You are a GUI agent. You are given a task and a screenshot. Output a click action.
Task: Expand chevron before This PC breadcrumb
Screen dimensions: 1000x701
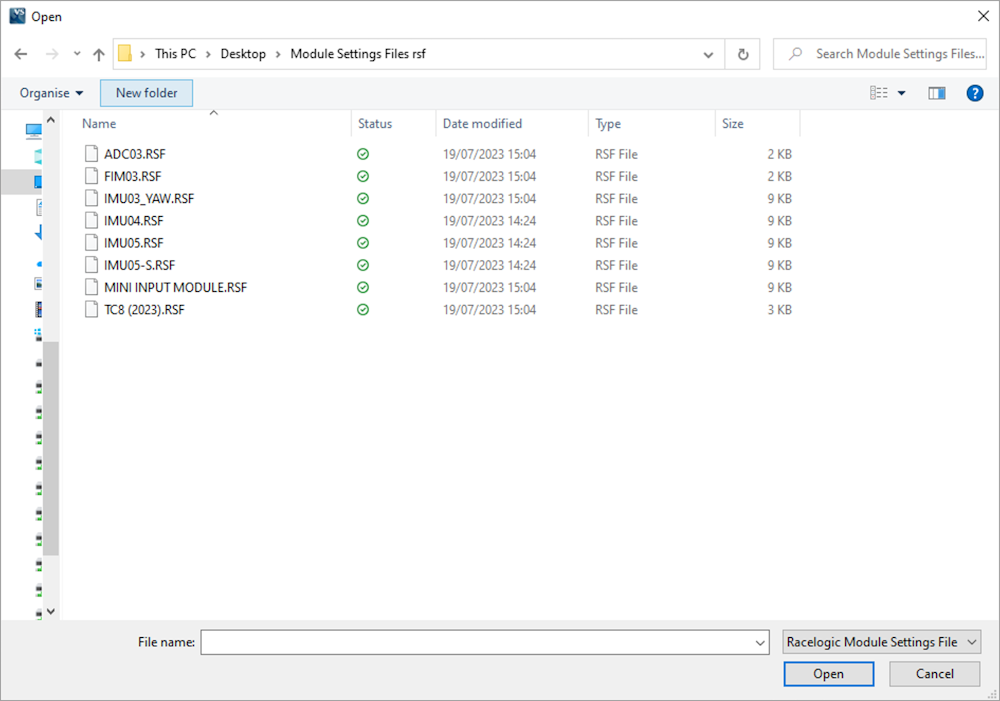(142, 54)
